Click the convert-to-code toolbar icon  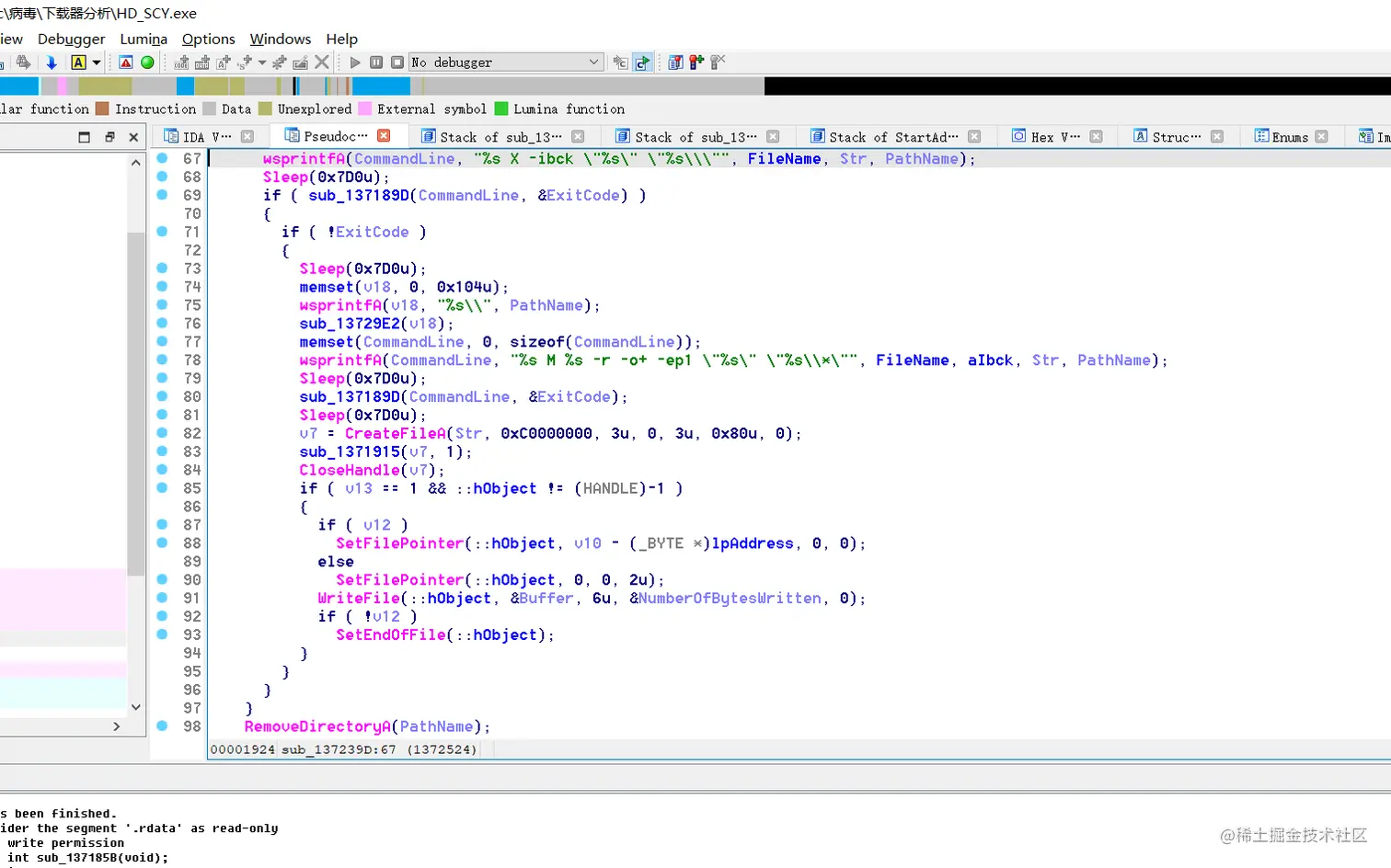point(181,63)
